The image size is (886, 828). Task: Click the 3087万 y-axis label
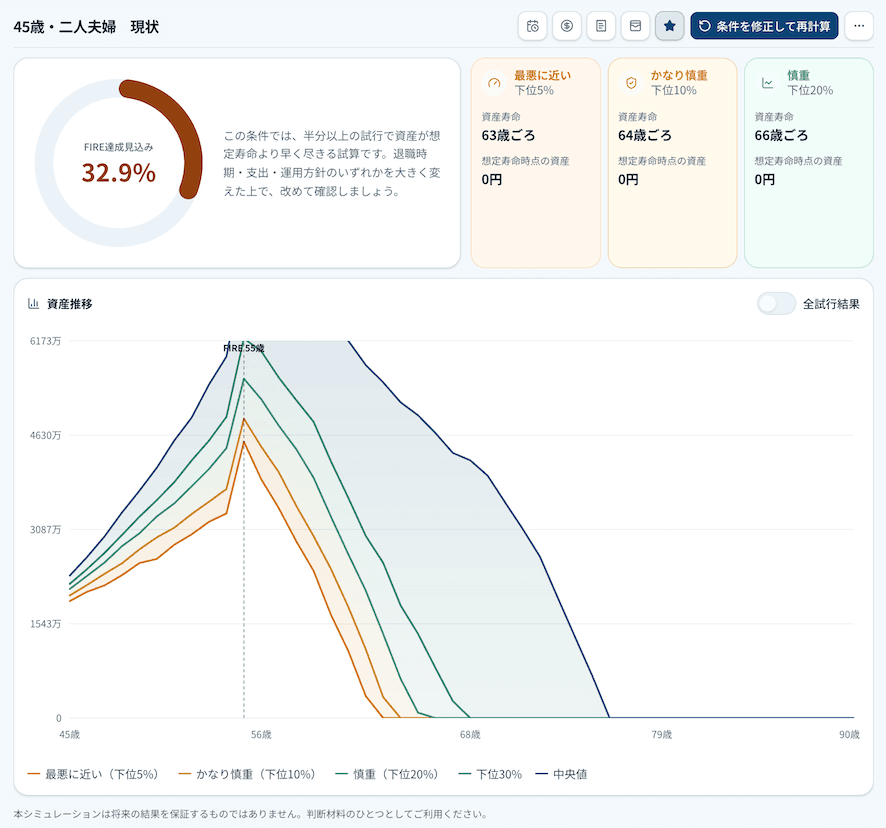click(x=45, y=530)
